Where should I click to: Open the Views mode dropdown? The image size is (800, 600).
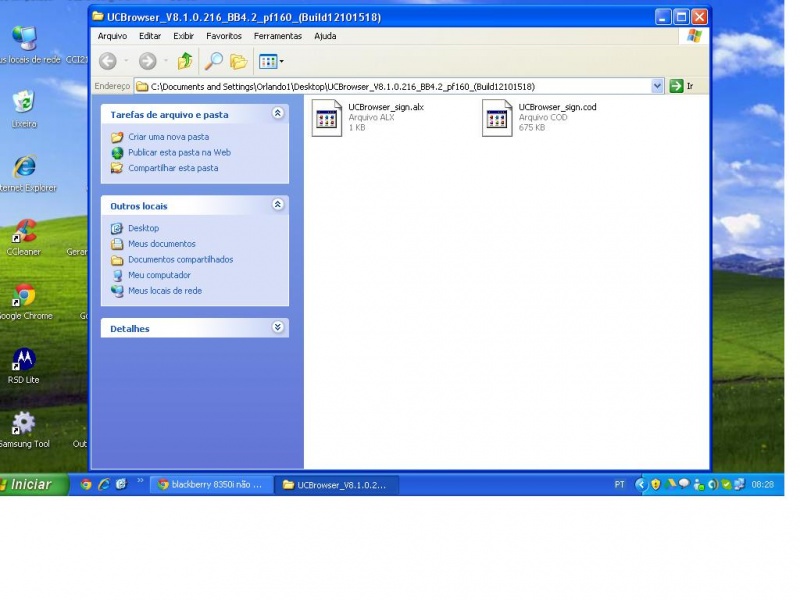pos(271,62)
